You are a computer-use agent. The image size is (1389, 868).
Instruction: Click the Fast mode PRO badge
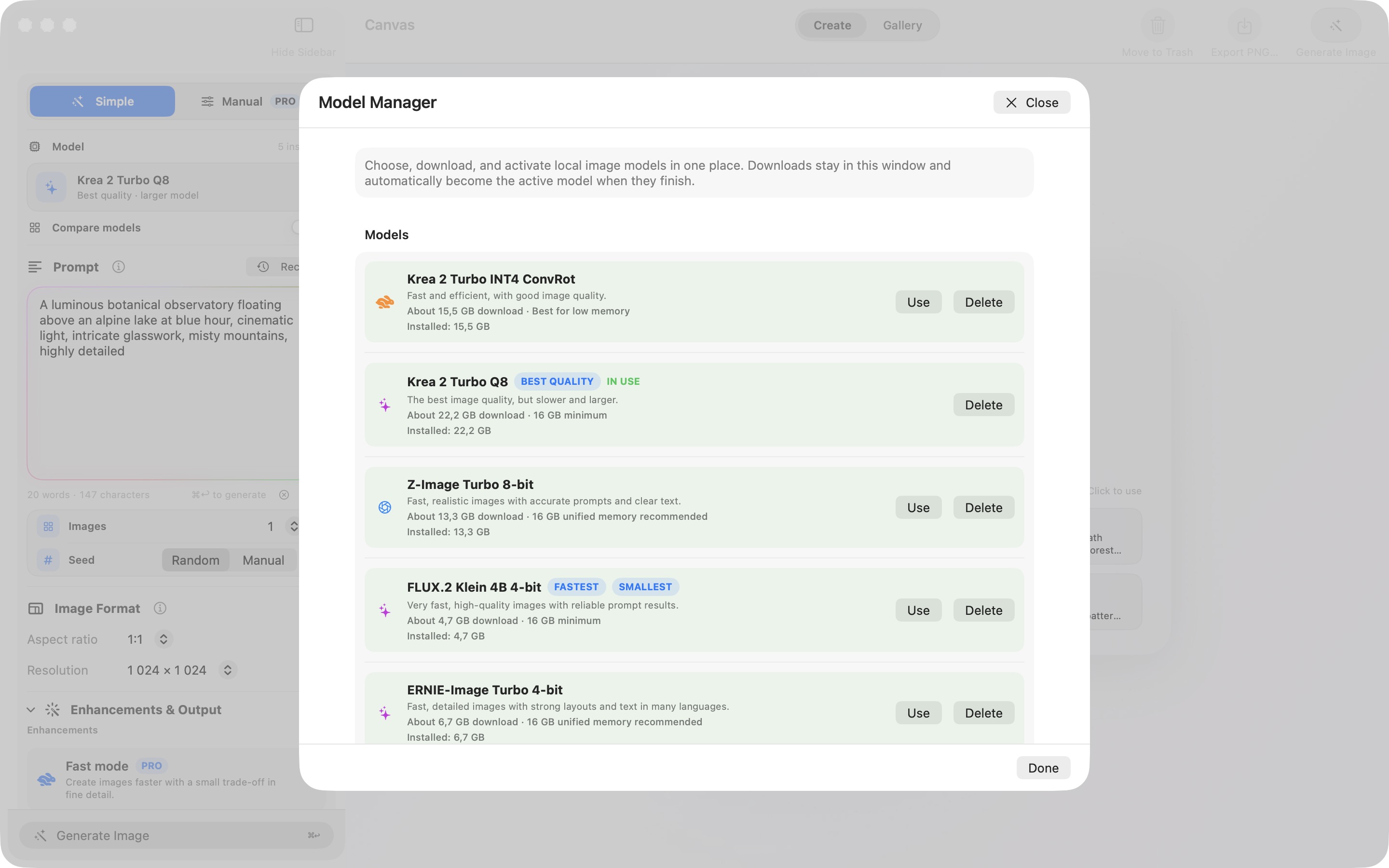click(151, 766)
